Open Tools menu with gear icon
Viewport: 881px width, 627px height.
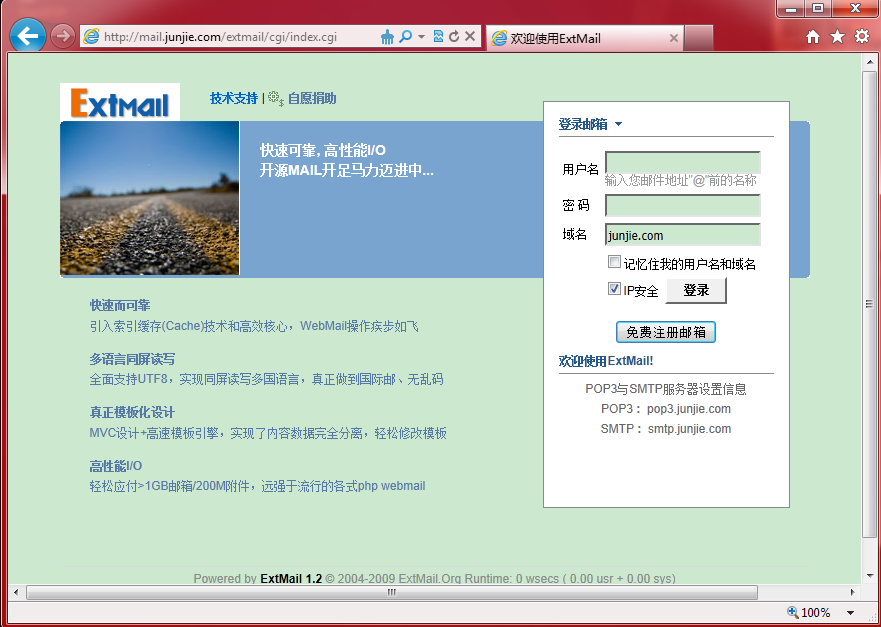click(x=862, y=37)
